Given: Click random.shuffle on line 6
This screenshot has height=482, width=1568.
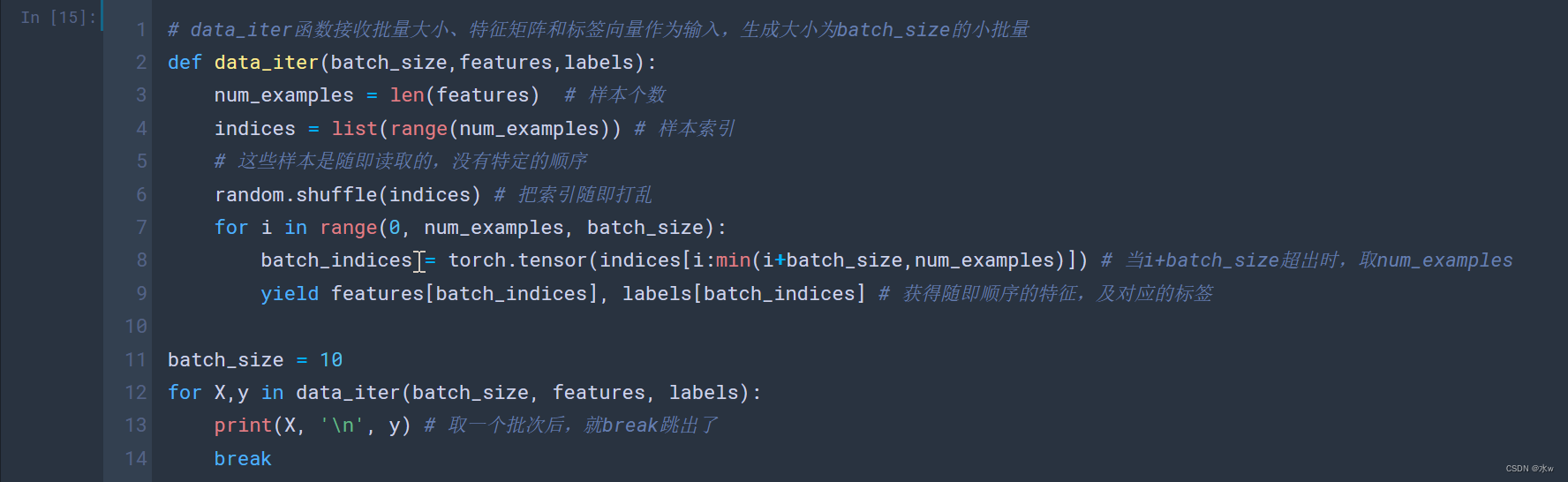Looking at the screenshot, I should (x=295, y=195).
